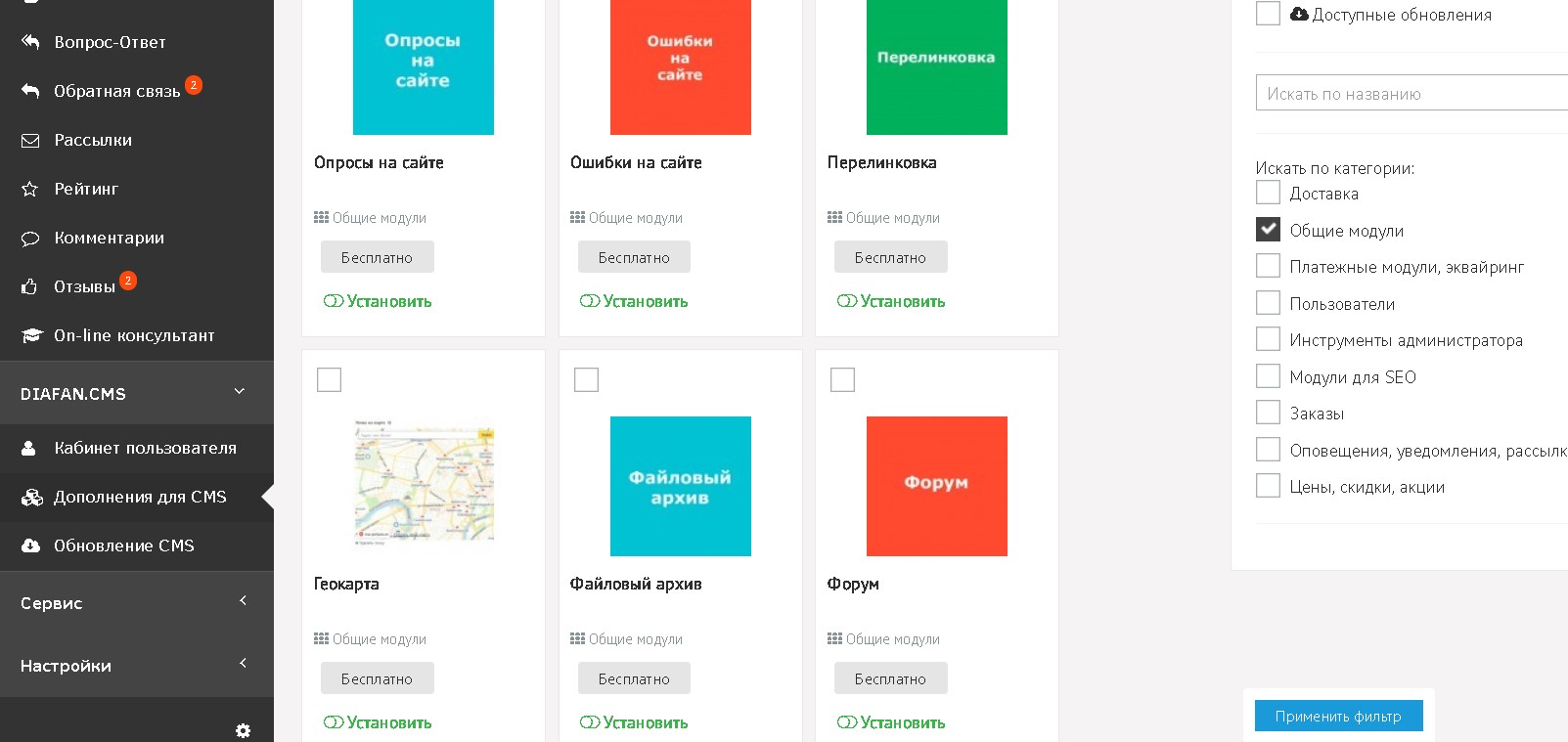1568x742 pixels.
Task: Click the speech bubble icon for Комментарии
Action: [30, 238]
